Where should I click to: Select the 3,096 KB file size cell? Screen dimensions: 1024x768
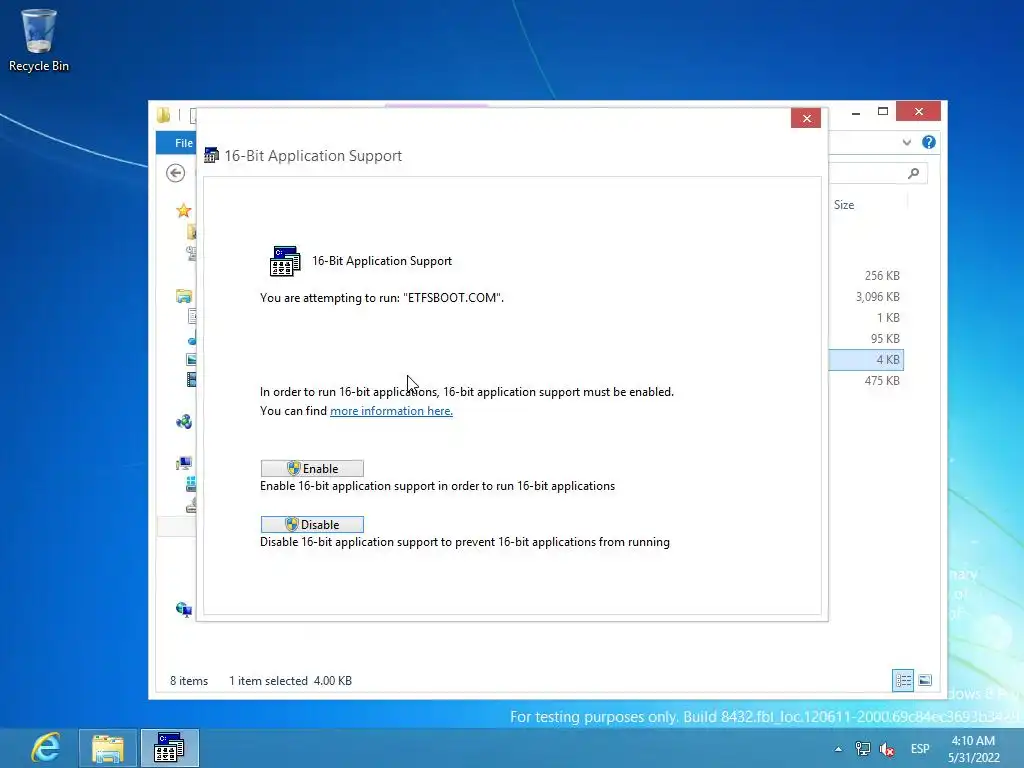877,296
